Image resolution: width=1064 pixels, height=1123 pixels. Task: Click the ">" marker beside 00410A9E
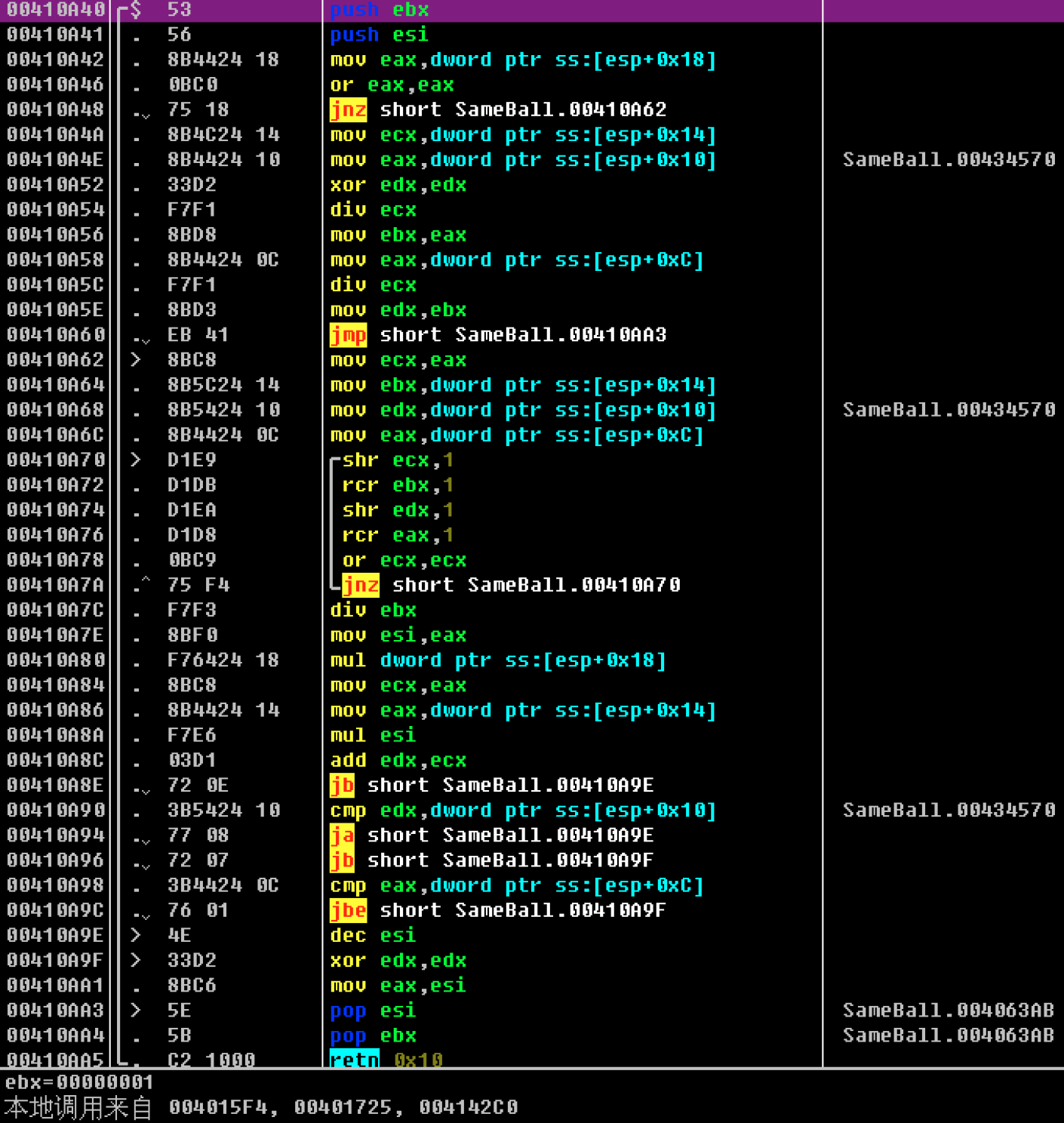pos(136,935)
